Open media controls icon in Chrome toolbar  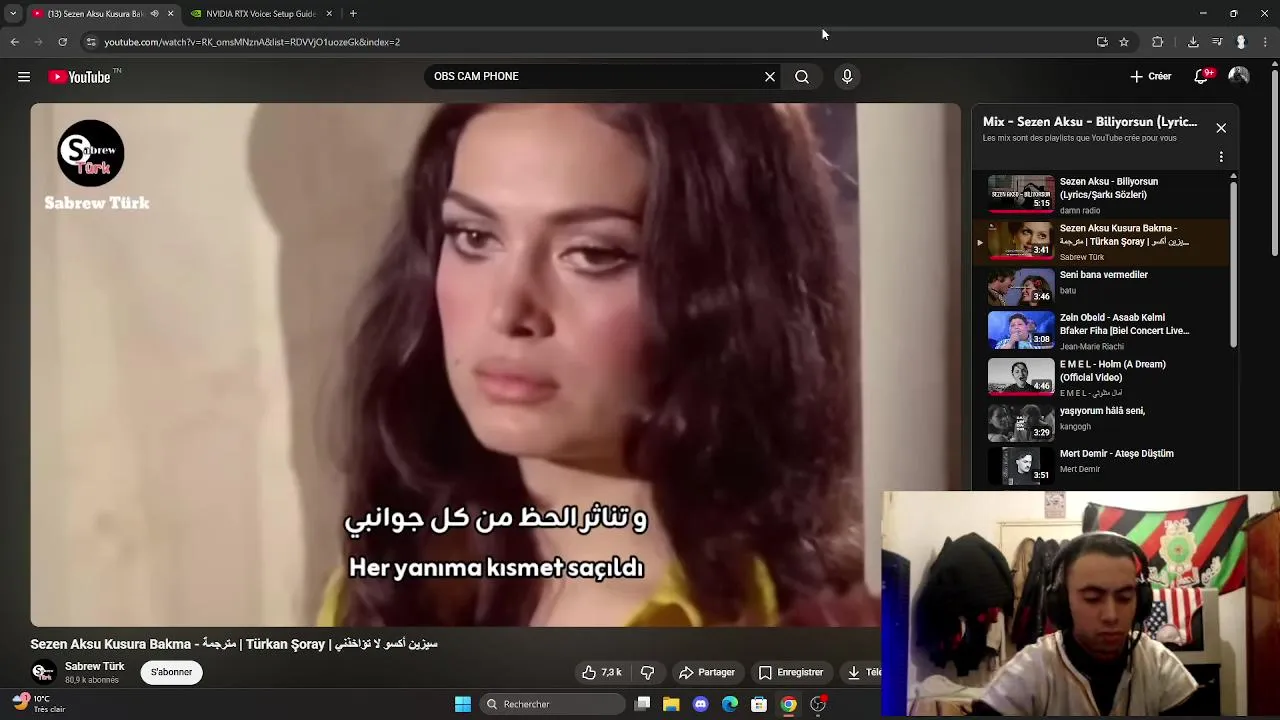point(1217,42)
